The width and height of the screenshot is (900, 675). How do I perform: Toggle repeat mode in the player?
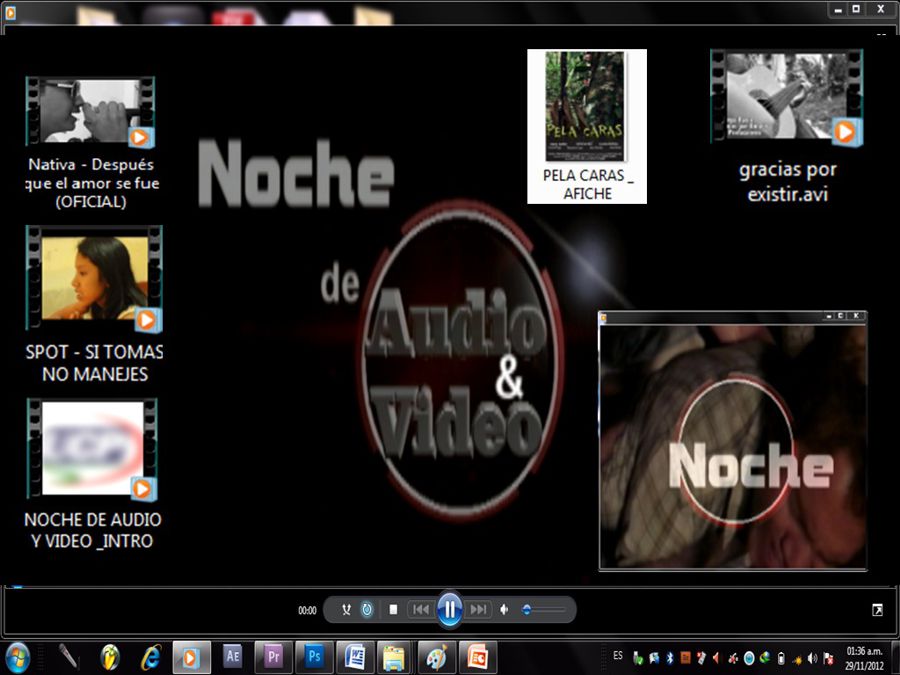pyautogui.click(x=367, y=609)
